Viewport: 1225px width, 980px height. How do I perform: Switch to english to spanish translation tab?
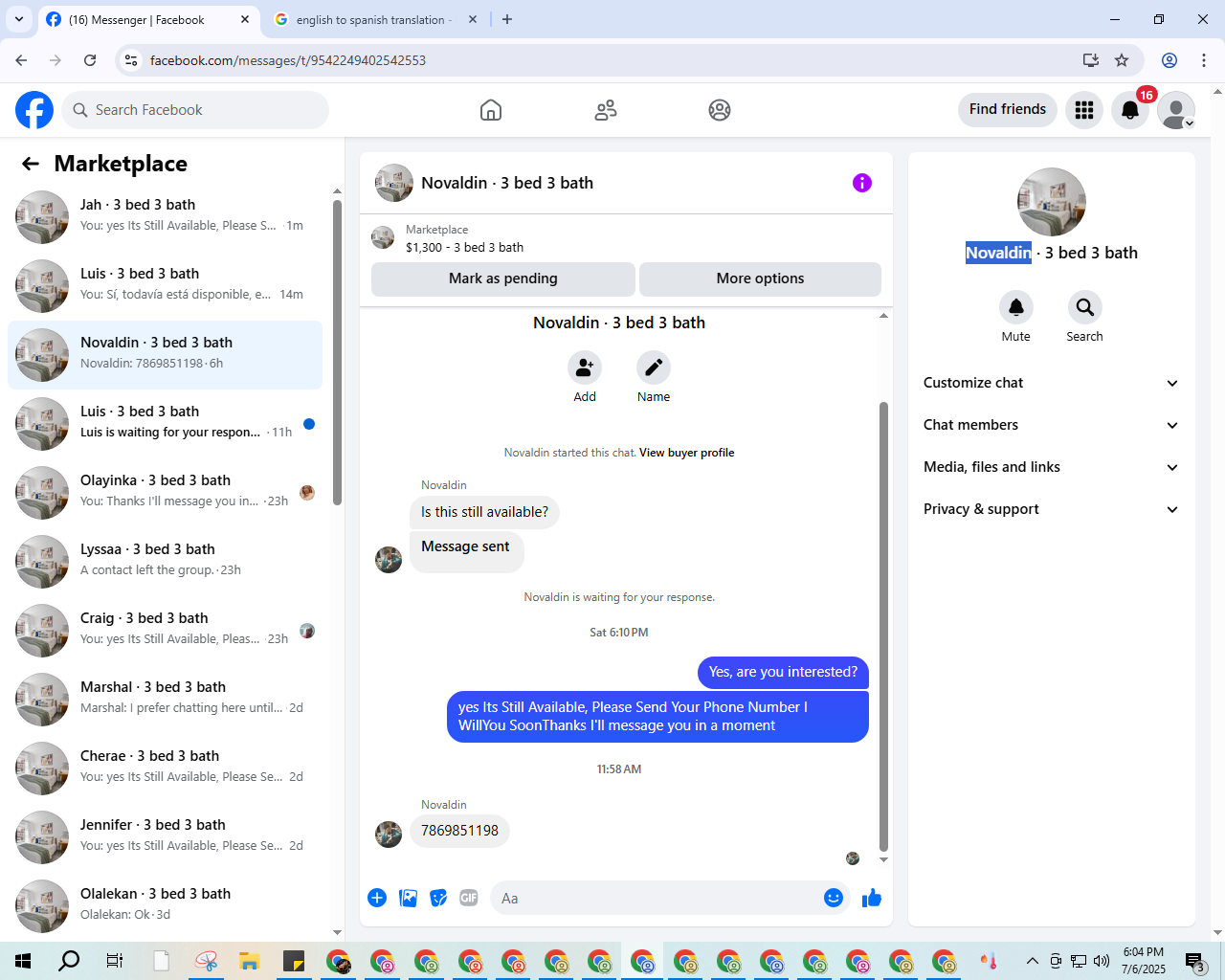point(375,20)
